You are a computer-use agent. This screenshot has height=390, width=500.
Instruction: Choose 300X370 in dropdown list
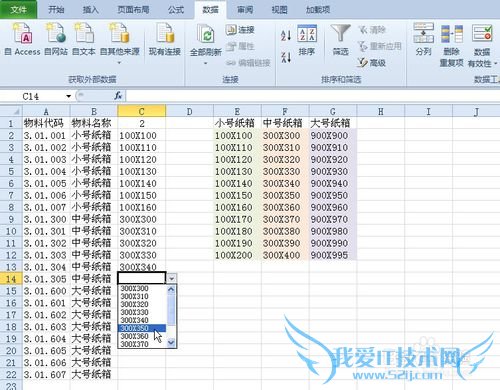point(142,344)
